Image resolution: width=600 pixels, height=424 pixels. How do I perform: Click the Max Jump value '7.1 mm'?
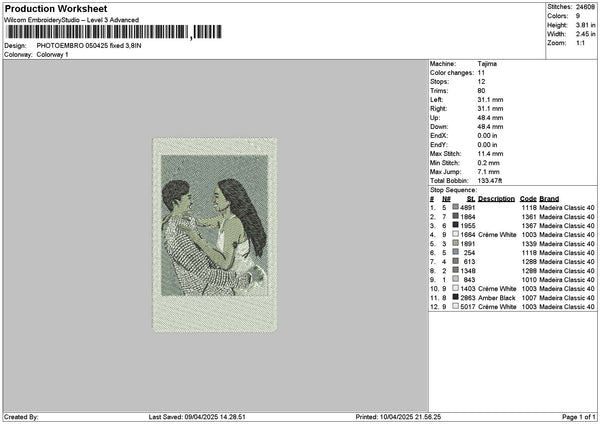pos(488,172)
